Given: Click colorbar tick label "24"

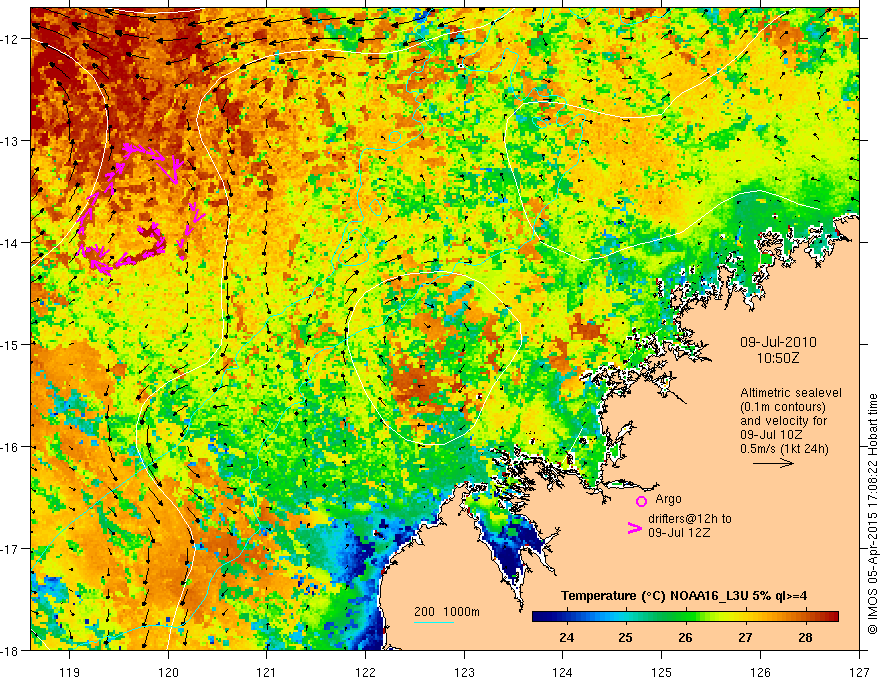Looking at the screenshot, I should point(566,637).
